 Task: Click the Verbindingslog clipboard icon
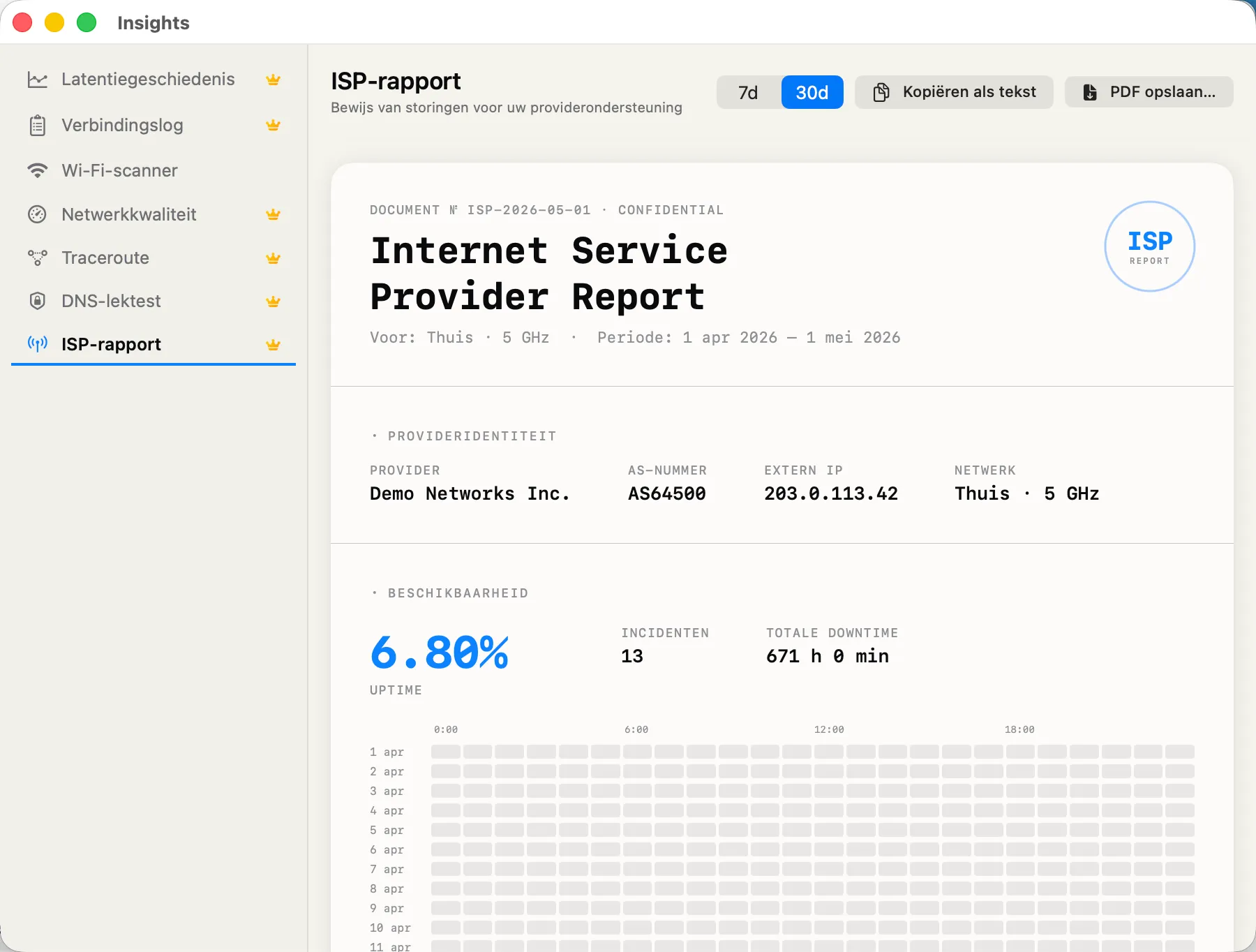click(37, 126)
